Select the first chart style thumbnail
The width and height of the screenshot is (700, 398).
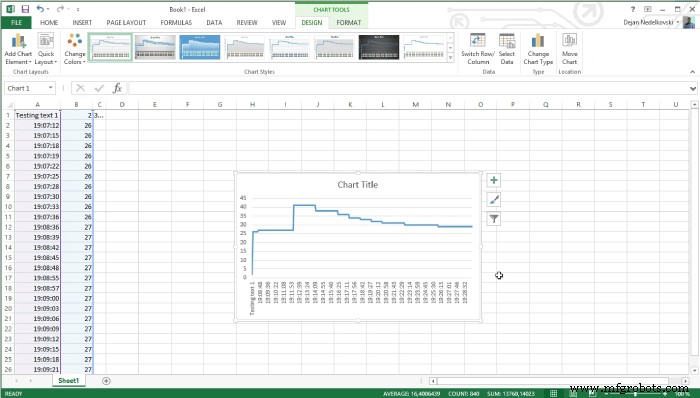click(x=110, y=47)
